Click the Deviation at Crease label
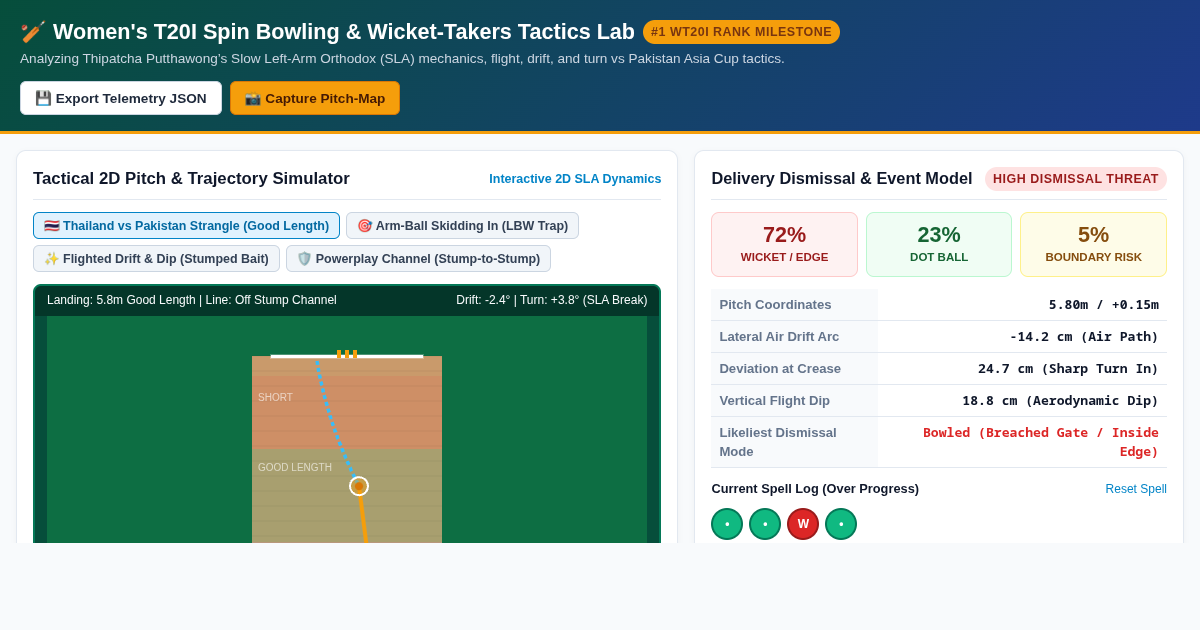 [x=780, y=368]
